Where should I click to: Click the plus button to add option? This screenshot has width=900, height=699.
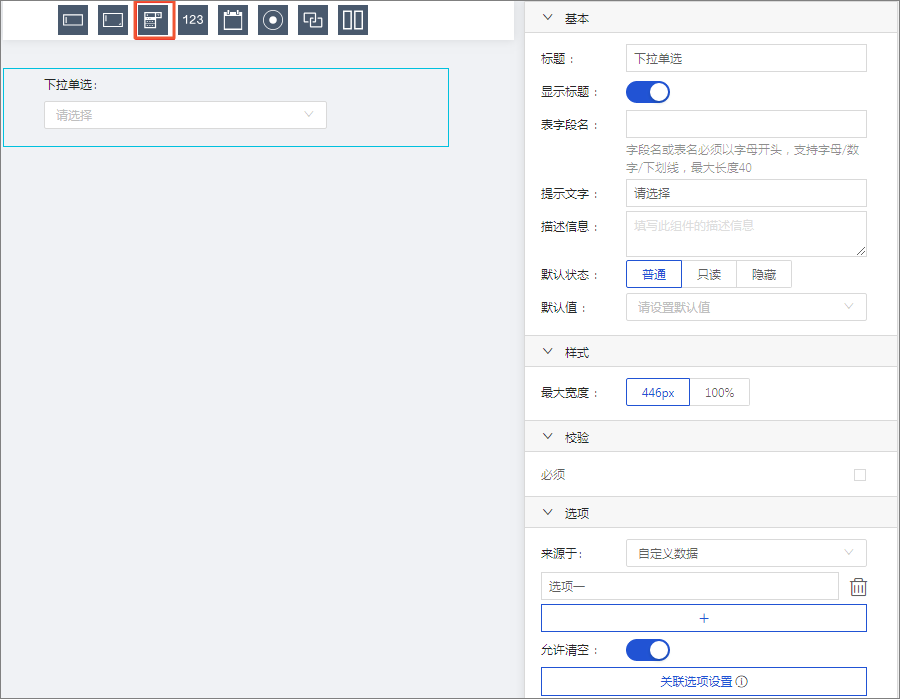click(704, 618)
